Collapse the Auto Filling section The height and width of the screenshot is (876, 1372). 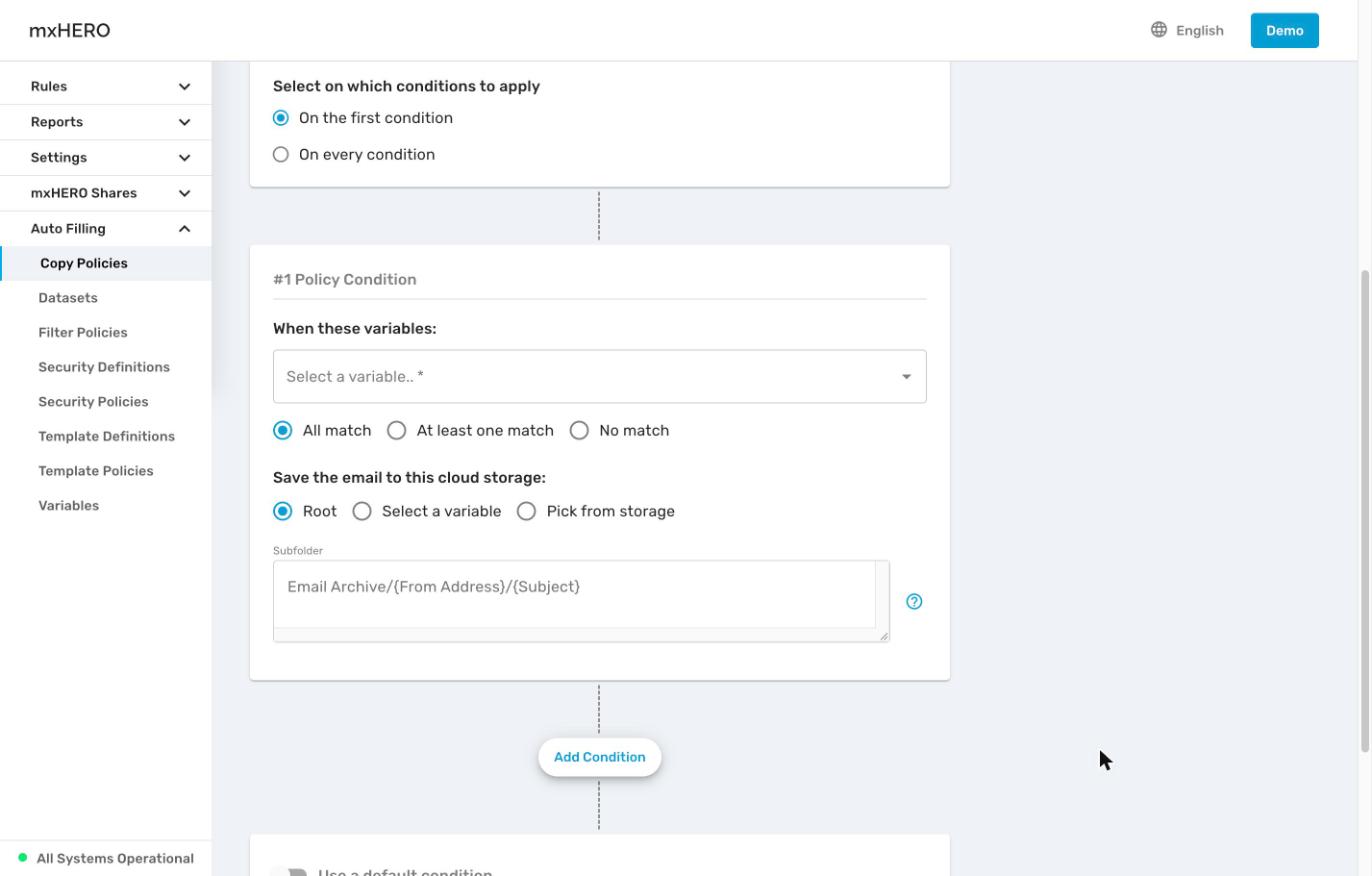(x=106, y=229)
